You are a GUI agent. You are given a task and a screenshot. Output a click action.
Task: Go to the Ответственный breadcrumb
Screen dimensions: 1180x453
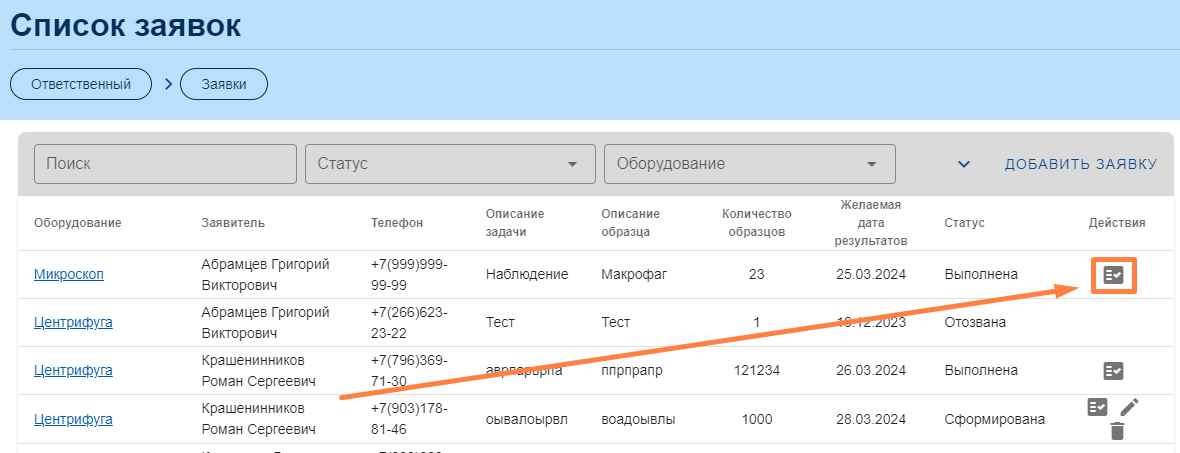tap(81, 84)
